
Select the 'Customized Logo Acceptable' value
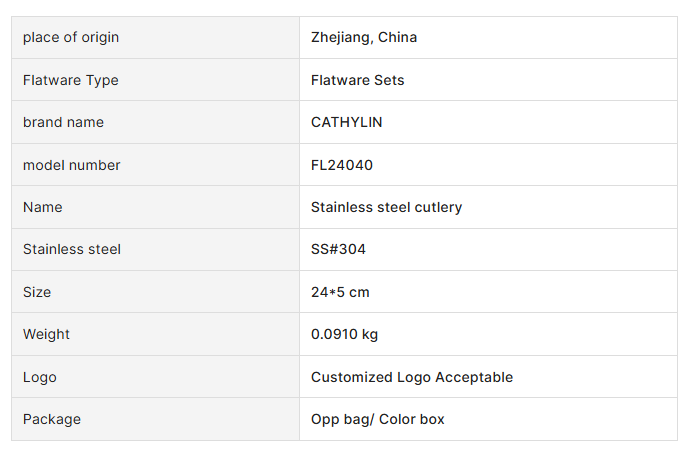(x=412, y=377)
